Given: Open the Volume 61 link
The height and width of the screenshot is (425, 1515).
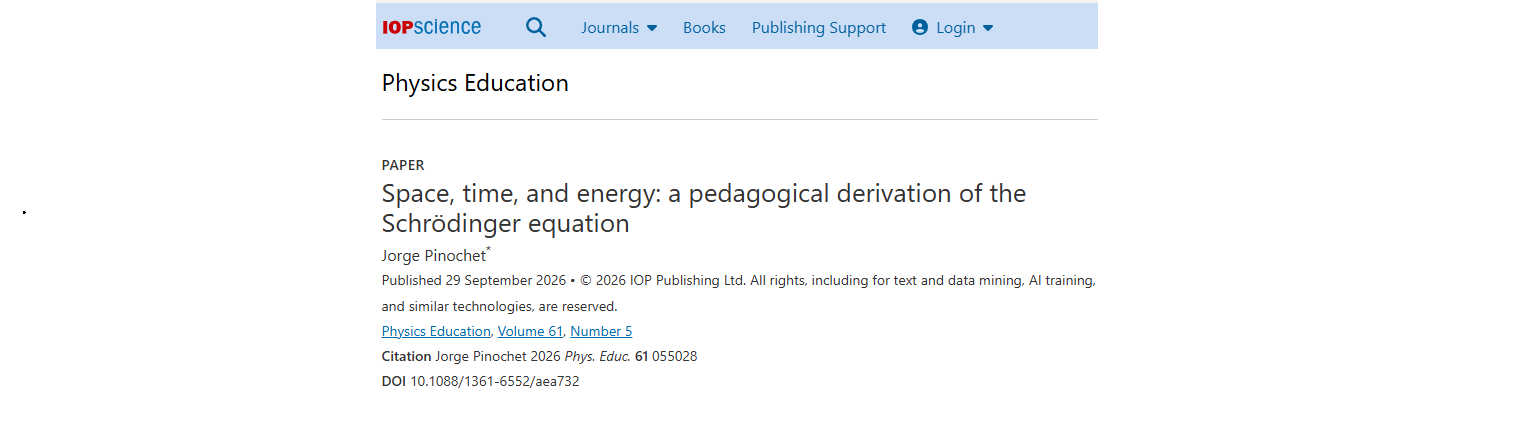Looking at the screenshot, I should (x=530, y=331).
